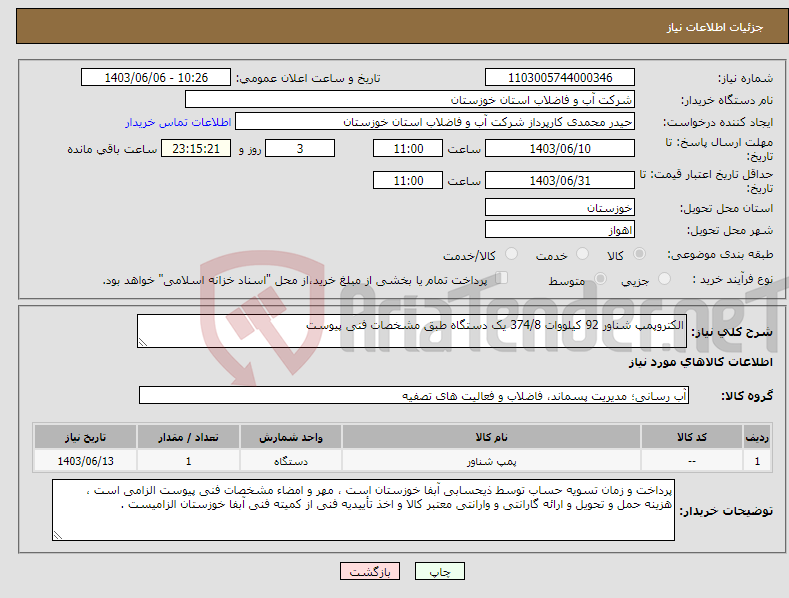
Task: Open اطلاعات تماس خریدار link
Action: pyautogui.click(x=178, y=122)
